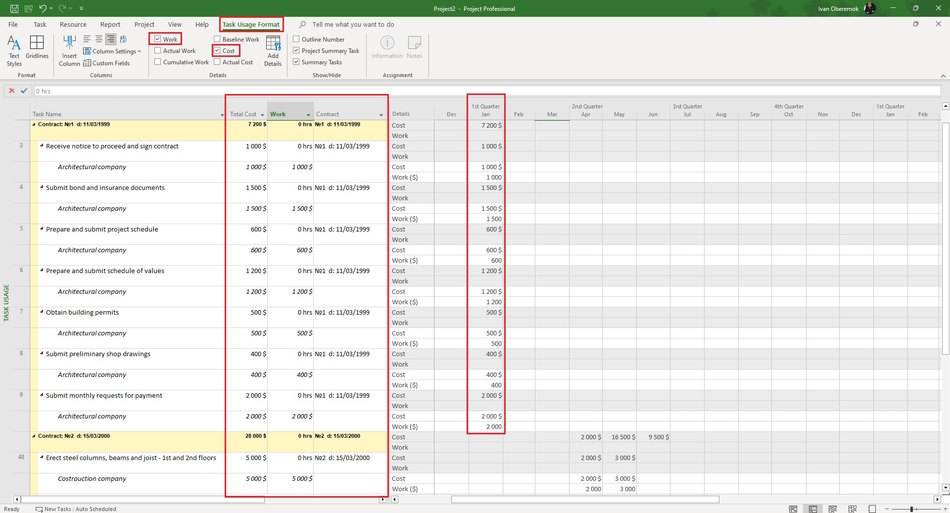Viewport: 950px width, 513px height.
Task: Open Text Styles formatting
Action: 14,51
